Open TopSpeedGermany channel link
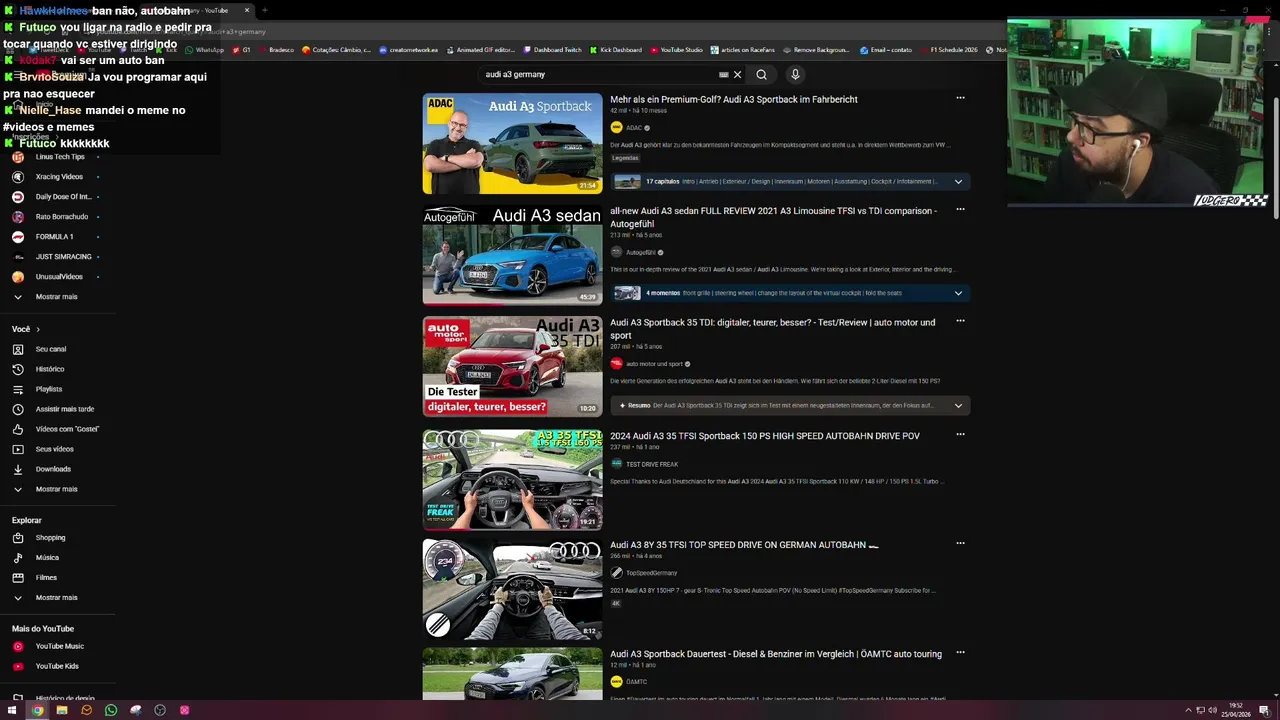This screenshot has width=1280, height=720. (x=651, y=573)
